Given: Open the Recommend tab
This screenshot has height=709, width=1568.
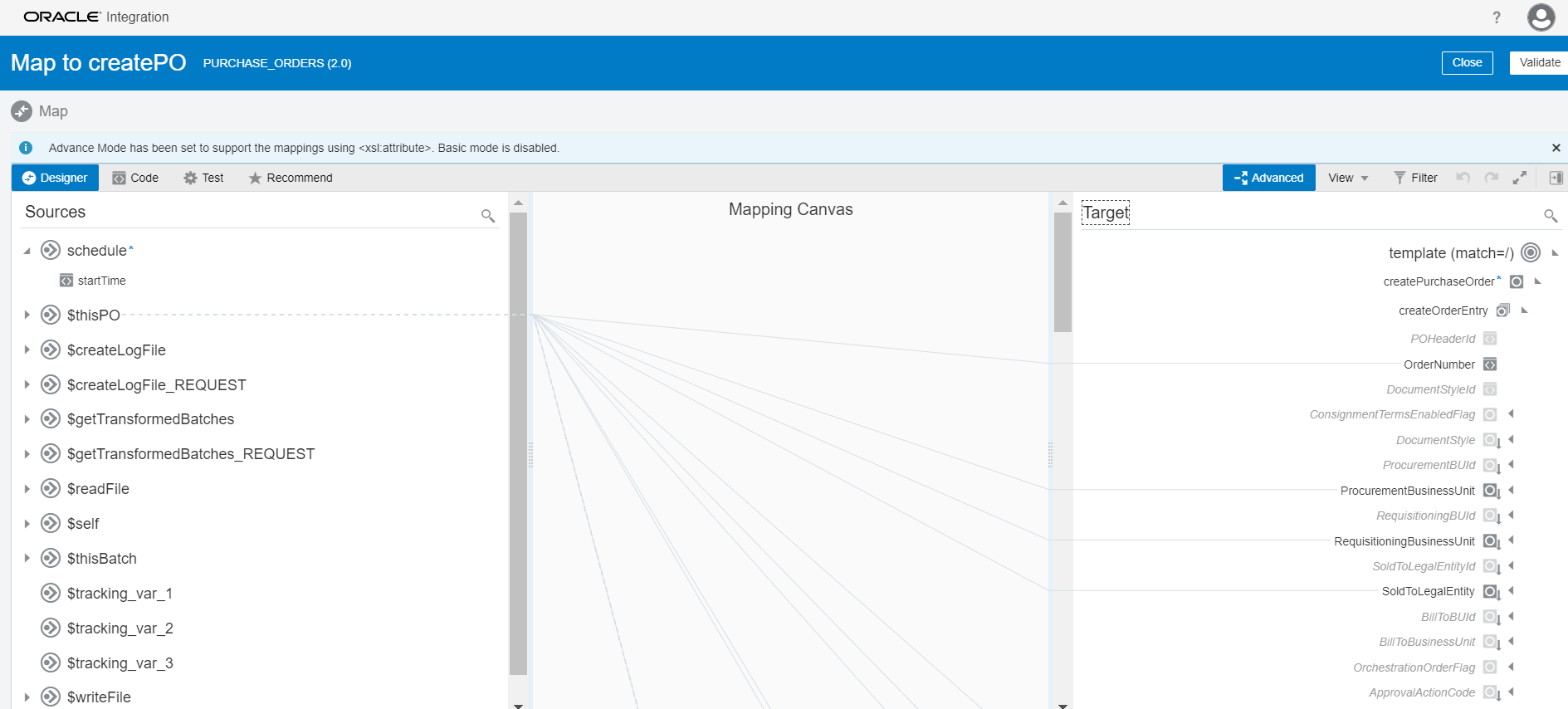Looking at the screenshot, I should (291, 178).
